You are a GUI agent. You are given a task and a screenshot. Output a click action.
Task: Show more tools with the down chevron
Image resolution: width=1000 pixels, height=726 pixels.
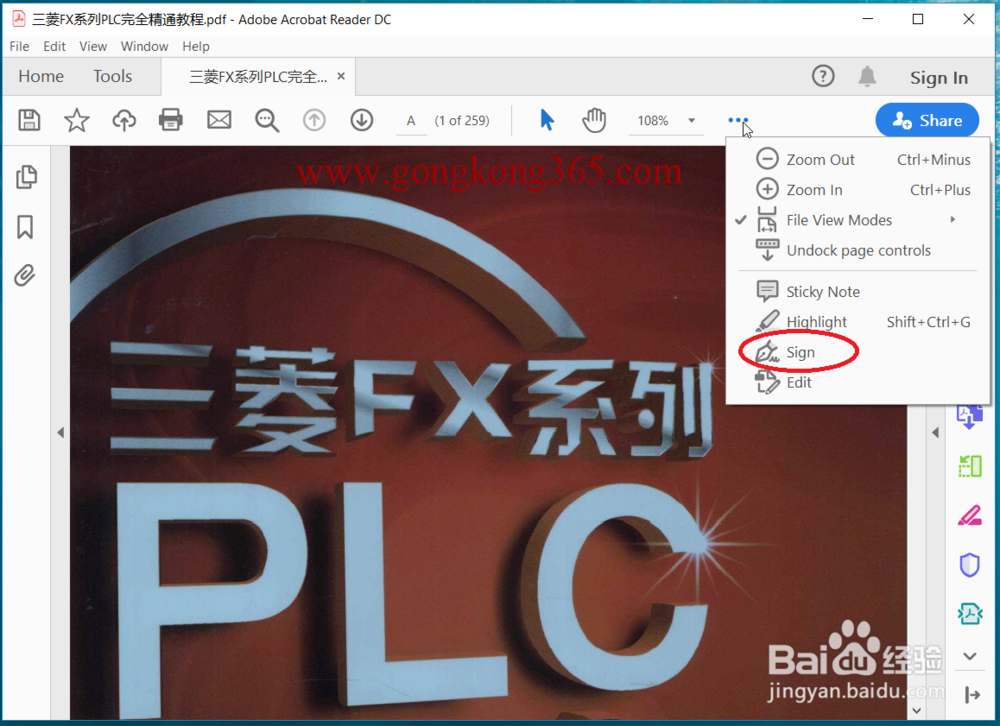pos(969,656)
